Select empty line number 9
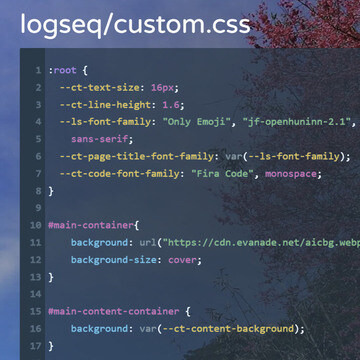Image resolution: width=360 pixels, height=360 pixels. pos(38,208)
